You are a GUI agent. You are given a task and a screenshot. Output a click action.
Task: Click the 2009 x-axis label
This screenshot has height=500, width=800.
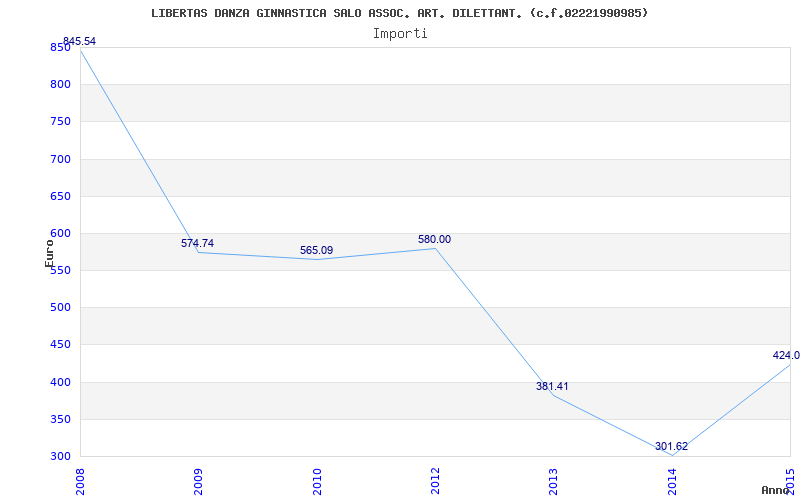[198, 481]
